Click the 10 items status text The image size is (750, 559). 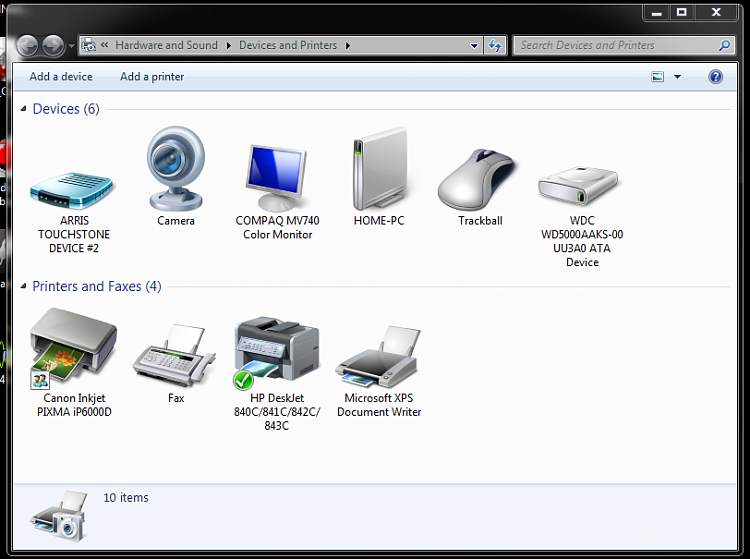tap(126, 498)
